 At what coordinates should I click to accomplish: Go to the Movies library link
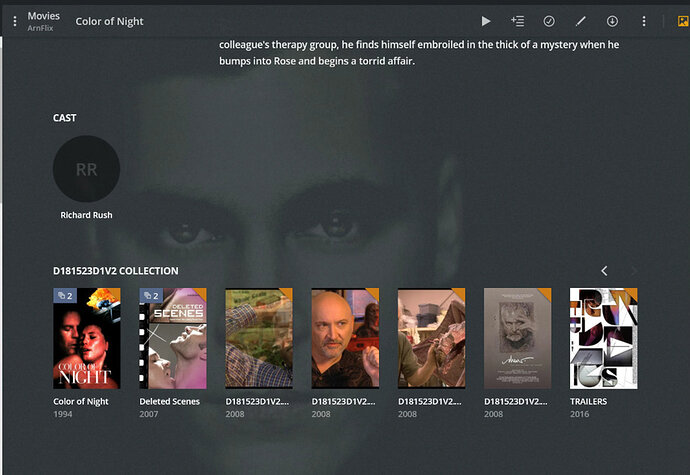44,16
